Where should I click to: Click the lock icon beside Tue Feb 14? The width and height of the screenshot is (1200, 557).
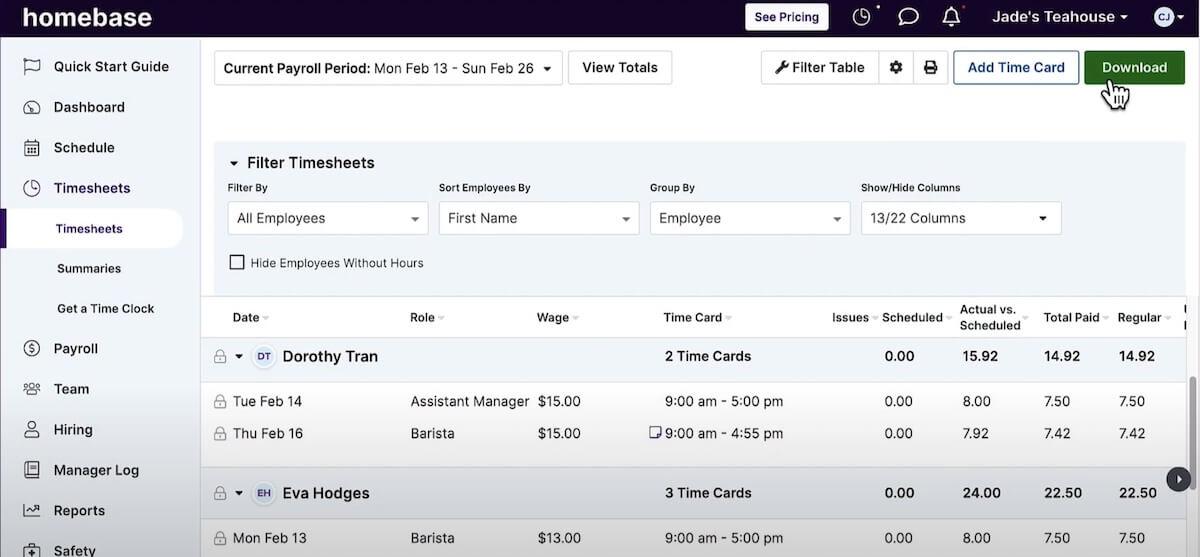[x=220, y=402]
